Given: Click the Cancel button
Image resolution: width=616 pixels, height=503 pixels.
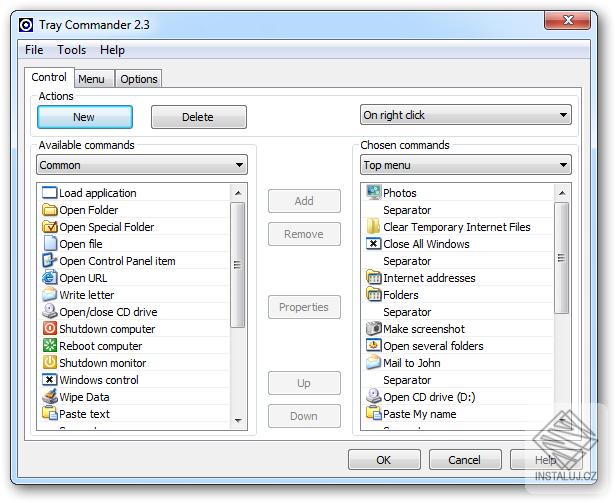Looking at the screenshot, I should [x=465, y=460].
